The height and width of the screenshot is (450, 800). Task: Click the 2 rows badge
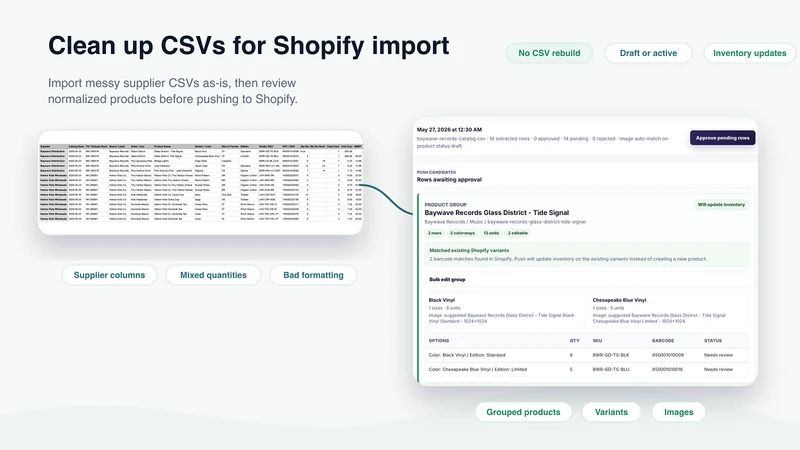(x=435, y=233)
